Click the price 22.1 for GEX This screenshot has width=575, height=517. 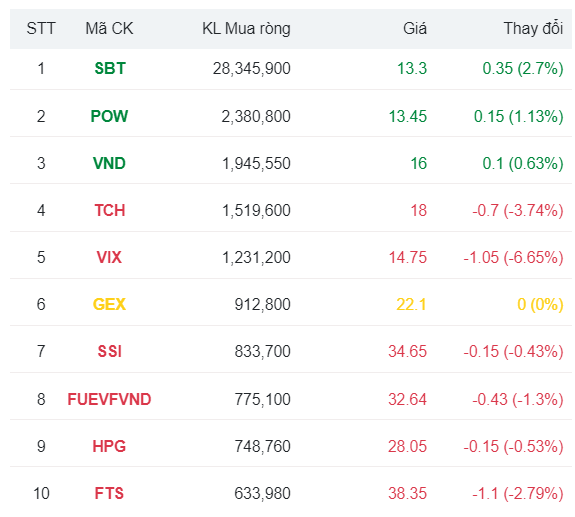pos(411,304)
